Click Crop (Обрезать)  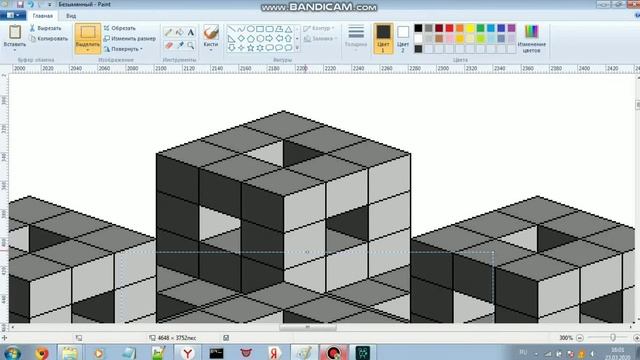(120, 28)
